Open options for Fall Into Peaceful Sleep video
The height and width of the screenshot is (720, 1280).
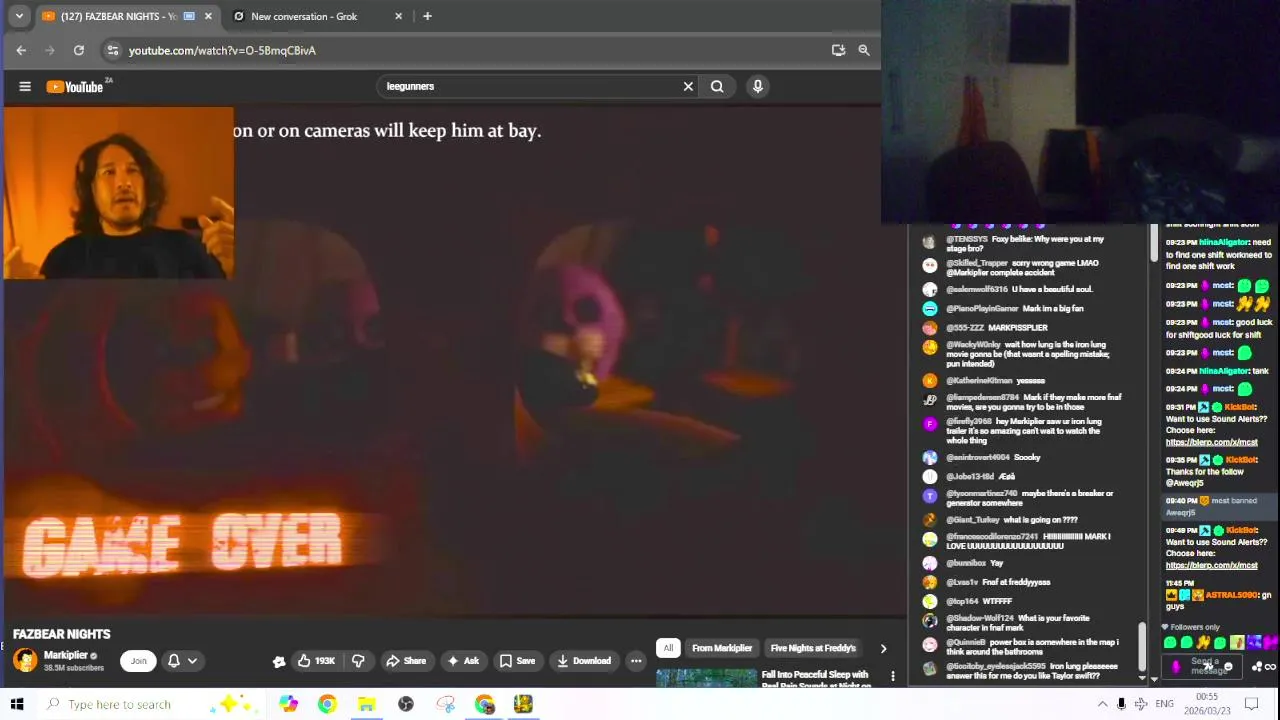893,677
